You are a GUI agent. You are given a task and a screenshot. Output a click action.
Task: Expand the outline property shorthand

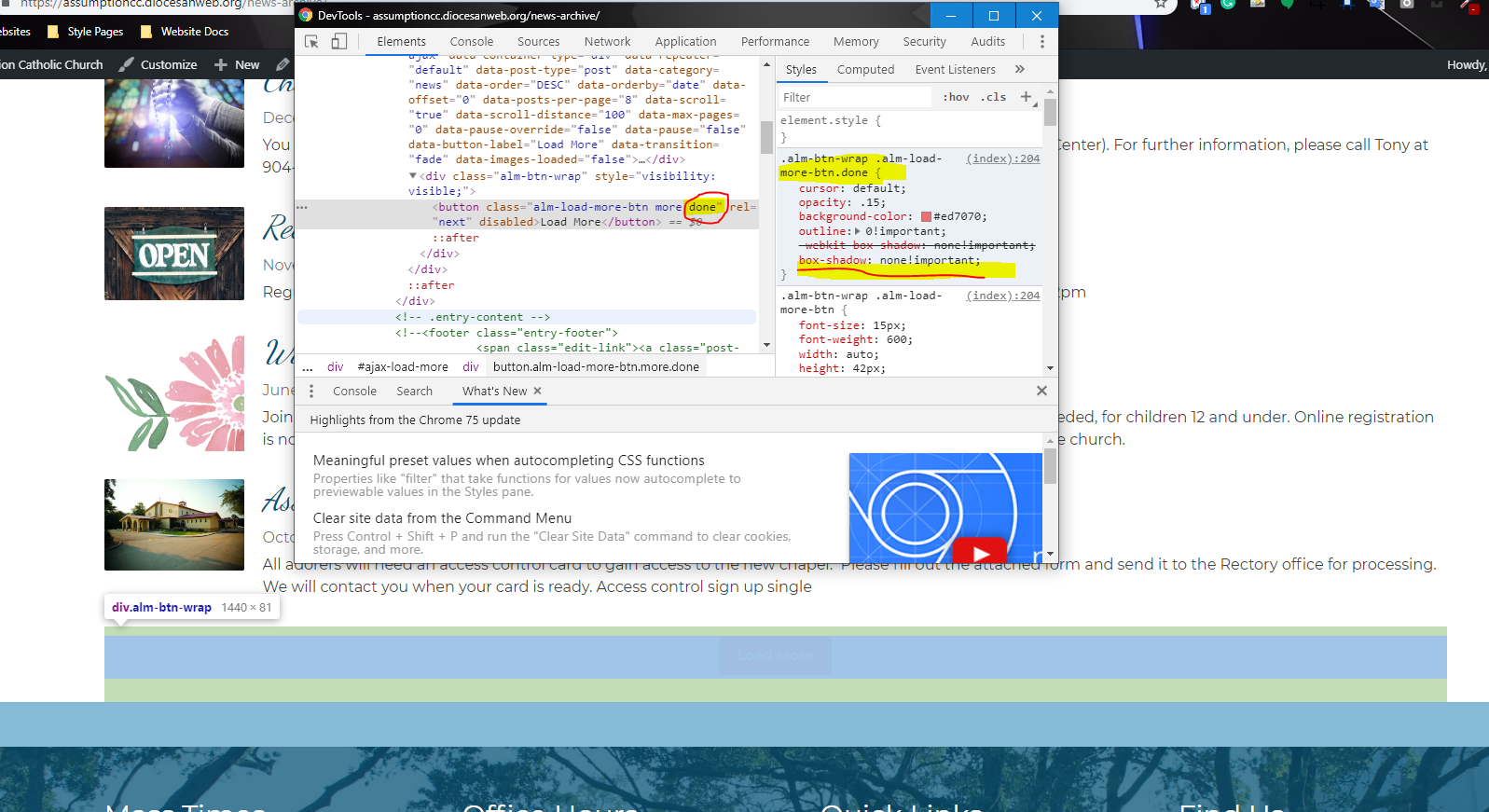(858, 231)
